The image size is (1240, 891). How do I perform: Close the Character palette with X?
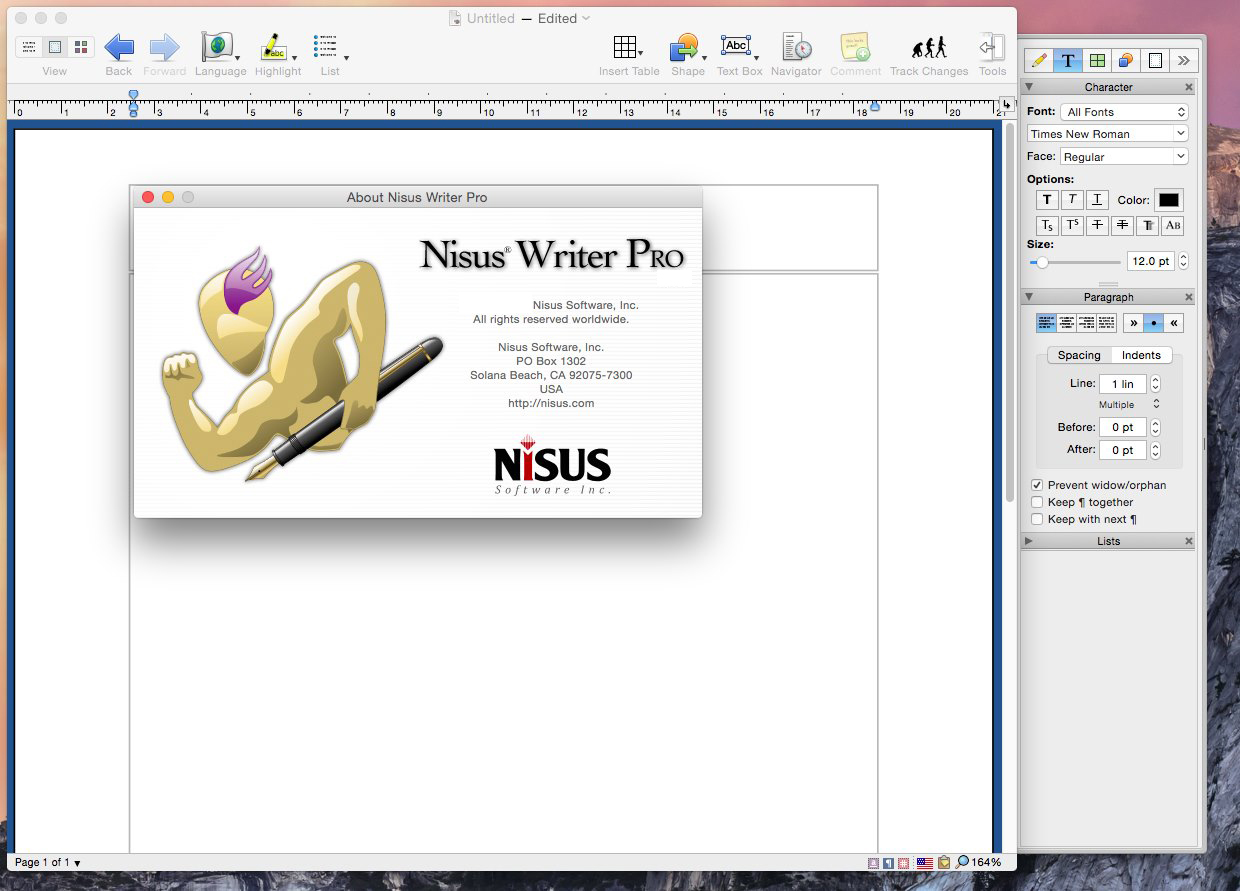coord(1188,87)
